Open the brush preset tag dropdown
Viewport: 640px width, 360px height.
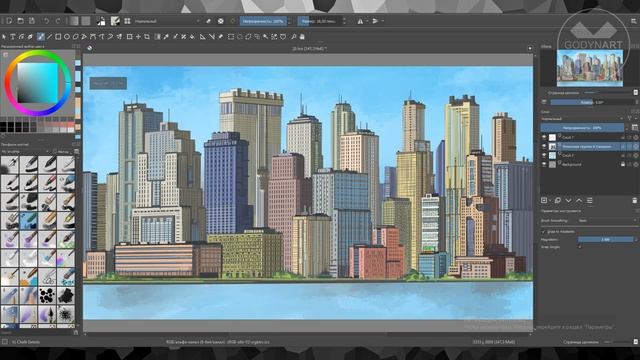point(25,151)
